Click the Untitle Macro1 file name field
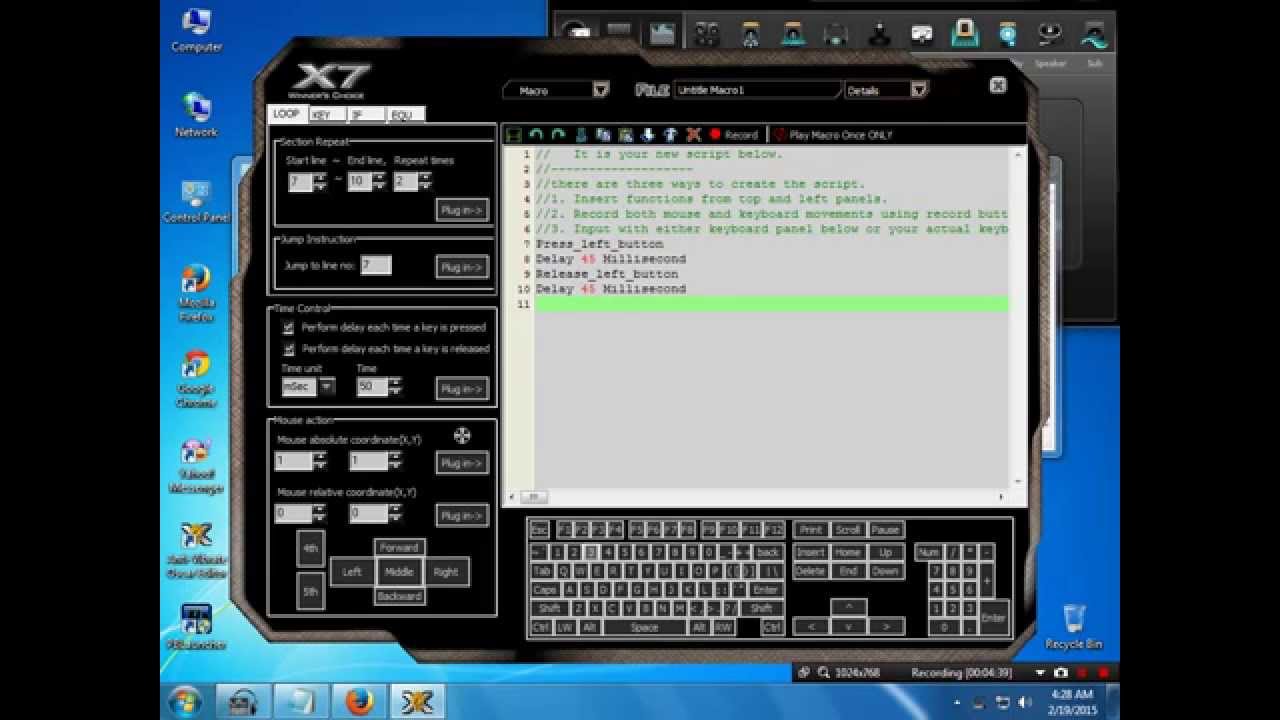The image size is (1280, 720). [757, 90]
